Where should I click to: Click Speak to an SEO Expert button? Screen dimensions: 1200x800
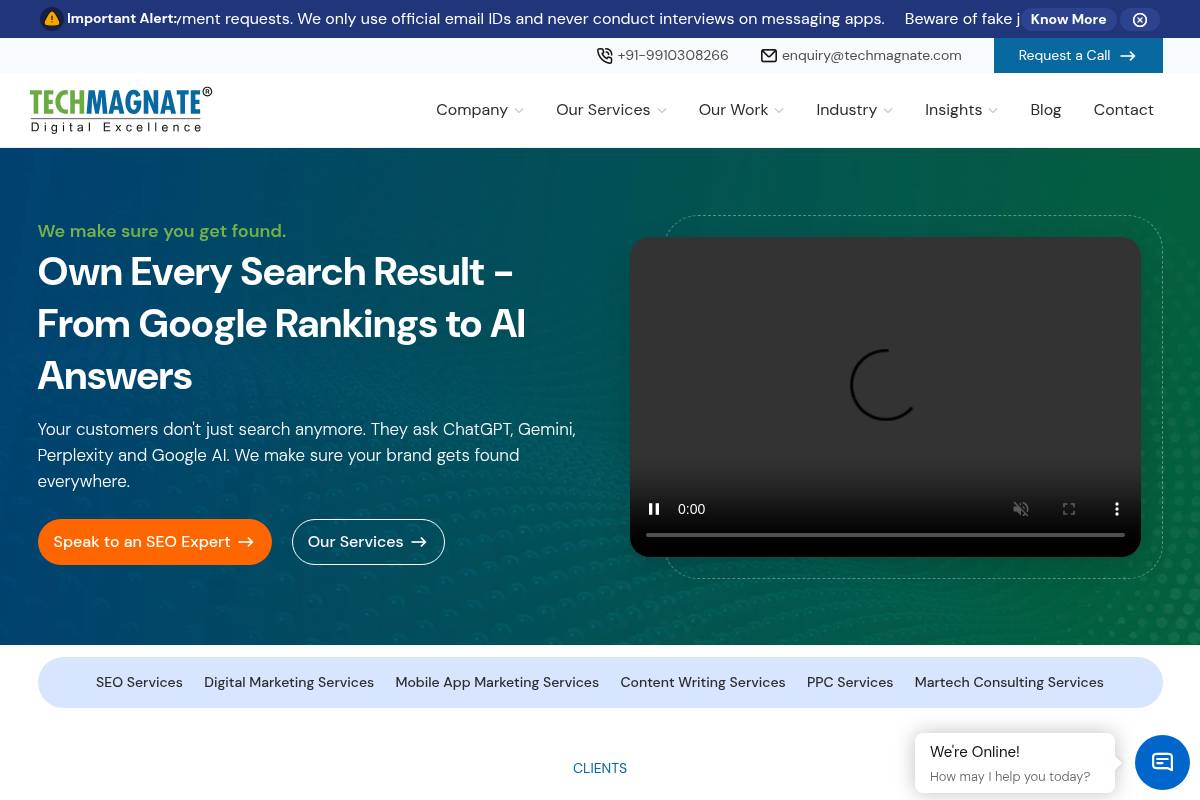pyautogui.click(x=155, y=542)
